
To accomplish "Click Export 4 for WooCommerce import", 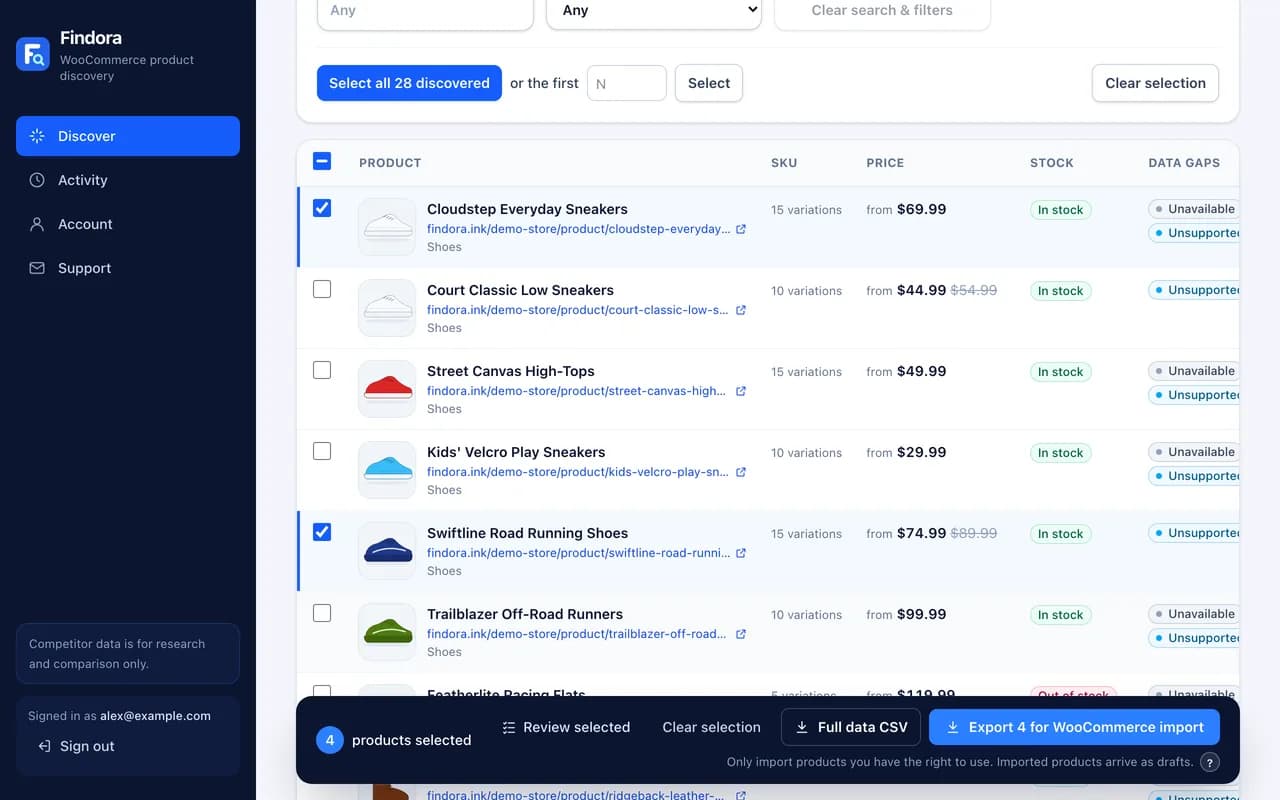I will pyautogui.click(x=1074, y=727).
